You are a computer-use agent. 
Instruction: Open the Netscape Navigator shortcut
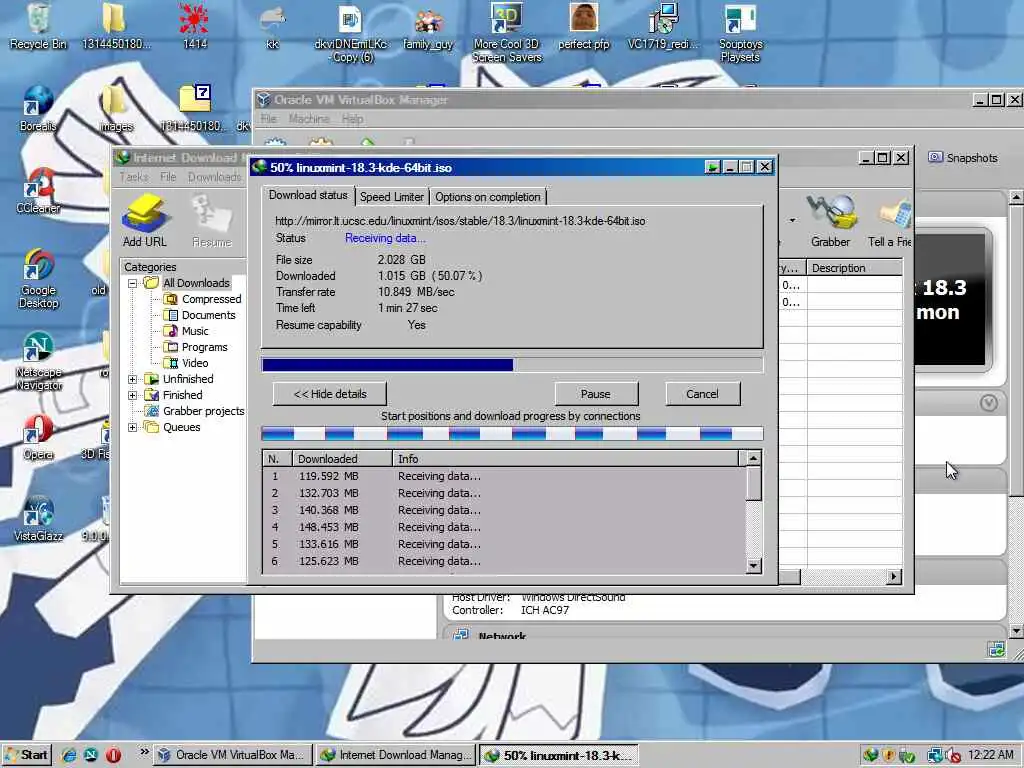(x=38, y=361)
